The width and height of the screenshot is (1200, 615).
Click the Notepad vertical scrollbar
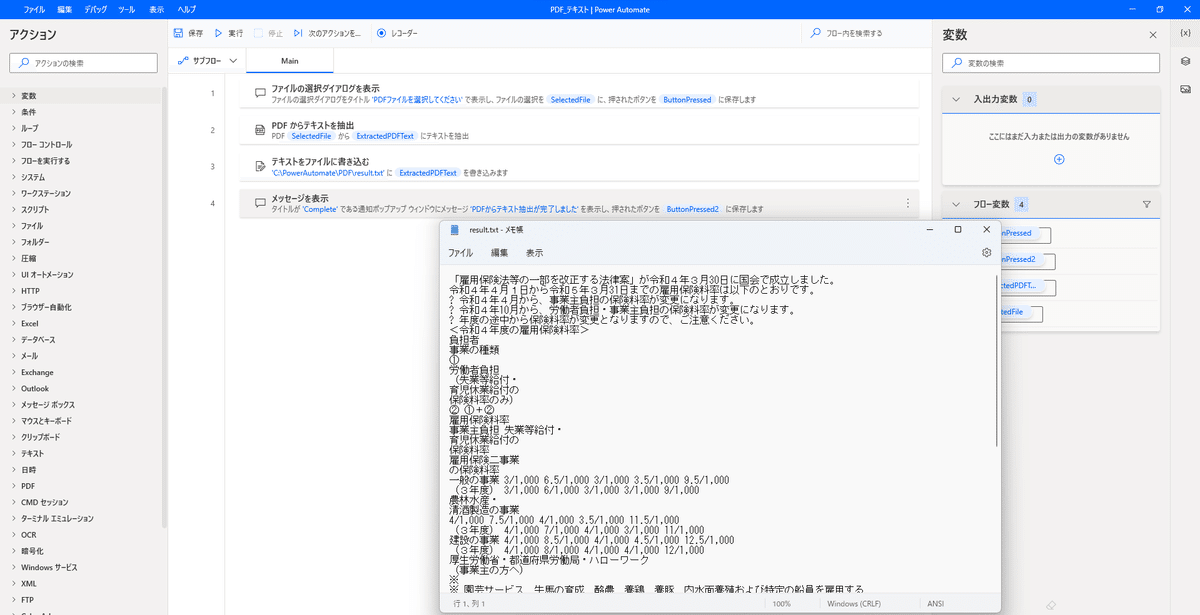[x=995, y=359]
